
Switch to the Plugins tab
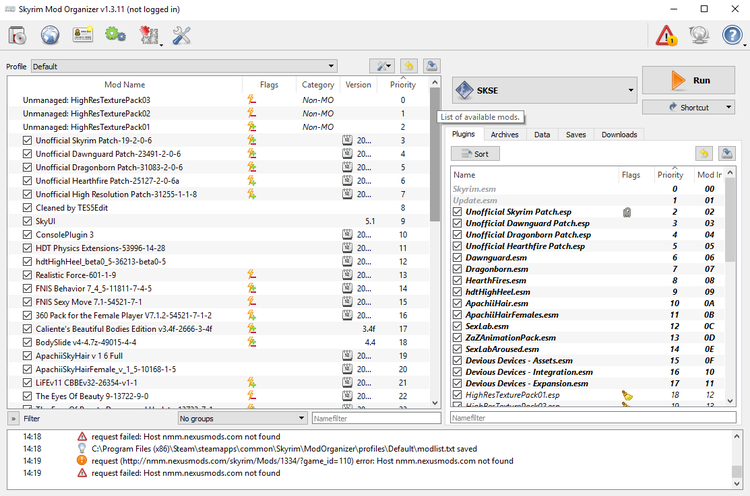pyautogui.click(x=463, y=134)
